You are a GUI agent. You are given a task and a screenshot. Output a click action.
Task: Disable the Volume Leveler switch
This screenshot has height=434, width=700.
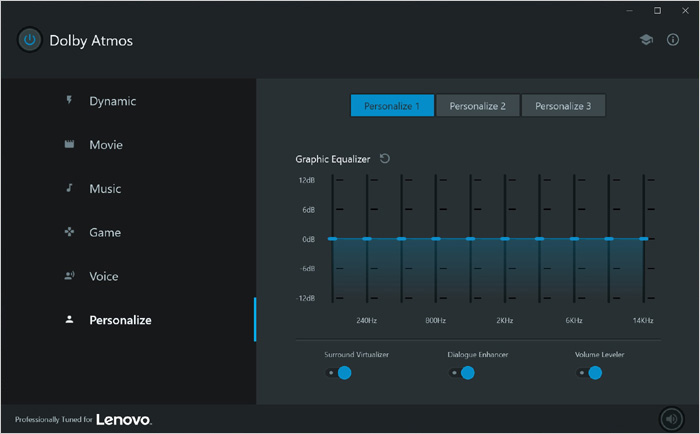tap(589, 372)
